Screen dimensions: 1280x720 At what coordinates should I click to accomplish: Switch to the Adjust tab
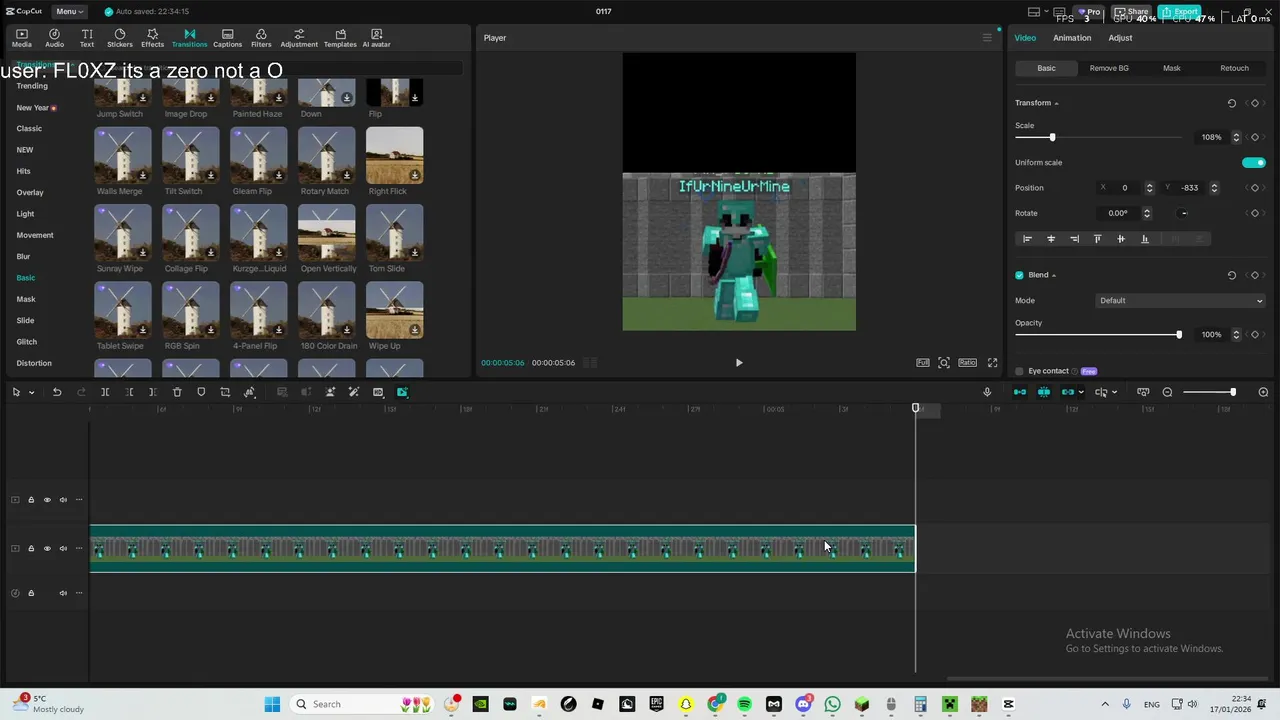click(x=1120, y=38)
